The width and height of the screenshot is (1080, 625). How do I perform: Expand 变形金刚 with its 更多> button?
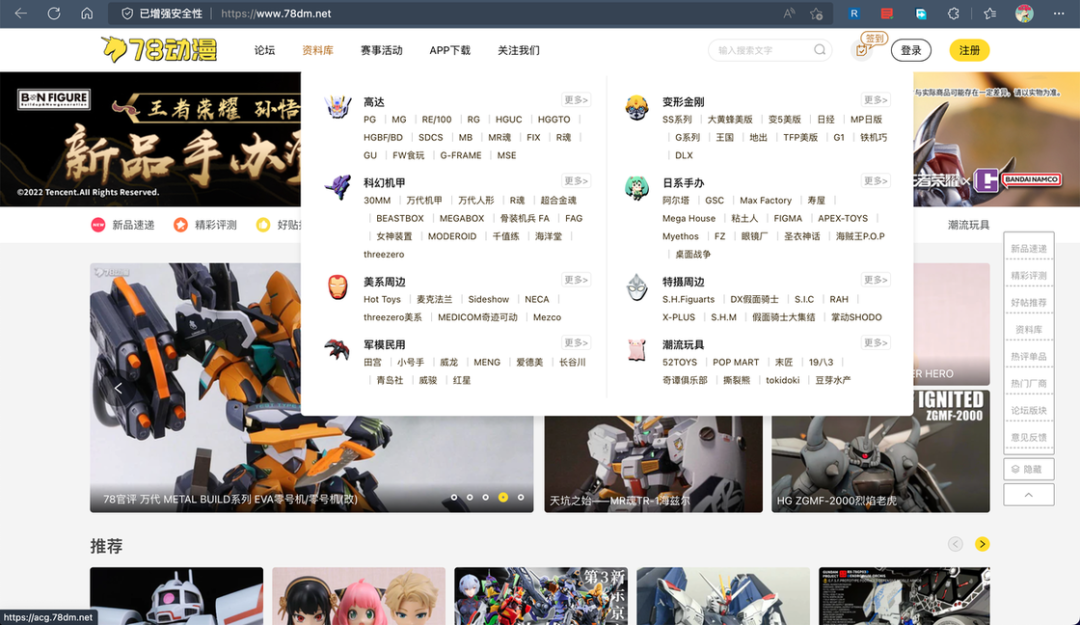point(875,100)
